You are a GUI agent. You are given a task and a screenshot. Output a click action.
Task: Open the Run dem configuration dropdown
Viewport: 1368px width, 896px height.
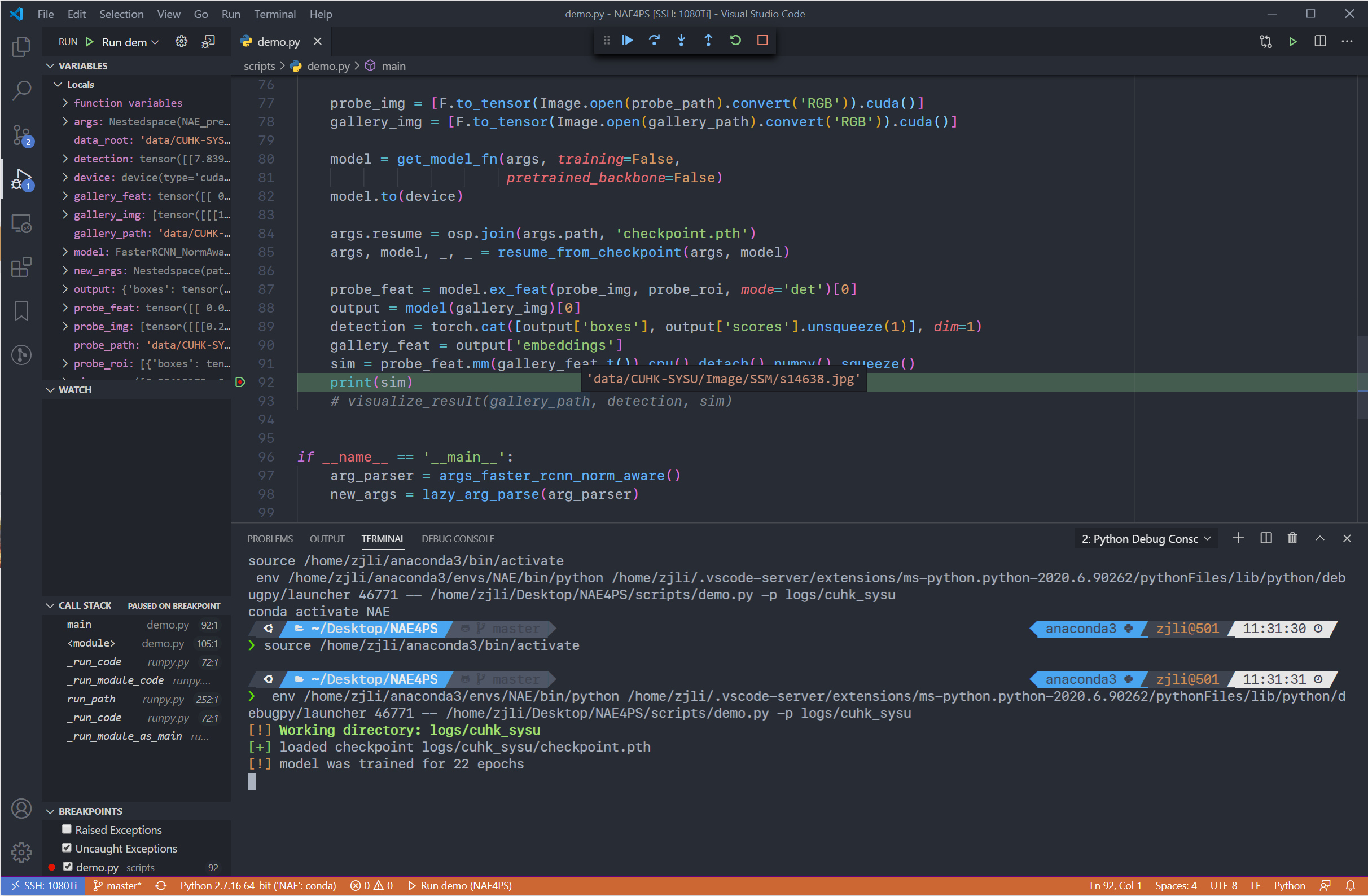click(128, 41)
